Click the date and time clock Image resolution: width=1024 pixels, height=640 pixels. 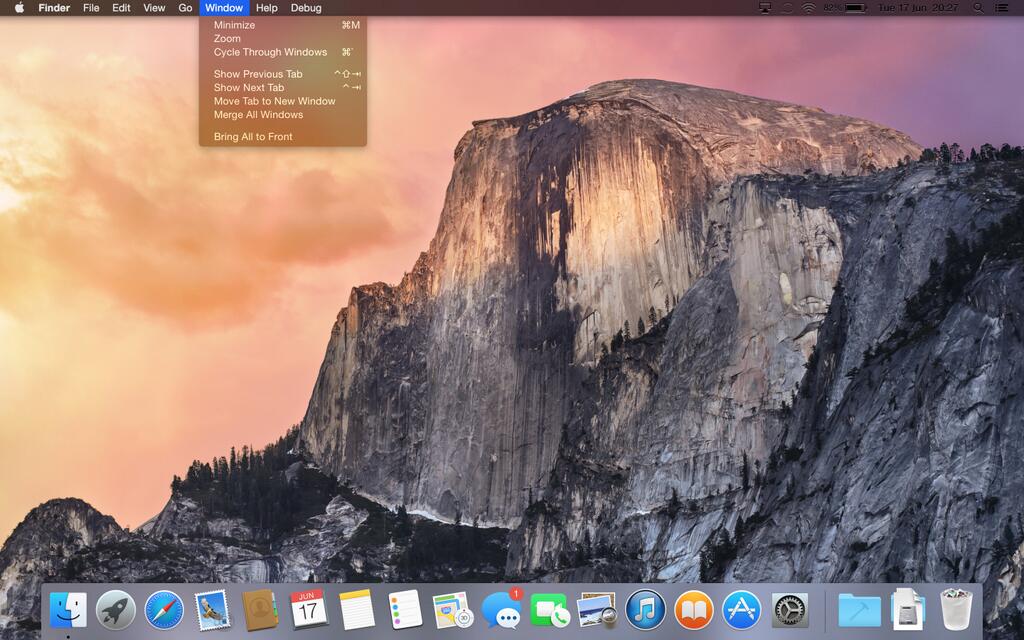click(917, 8)
